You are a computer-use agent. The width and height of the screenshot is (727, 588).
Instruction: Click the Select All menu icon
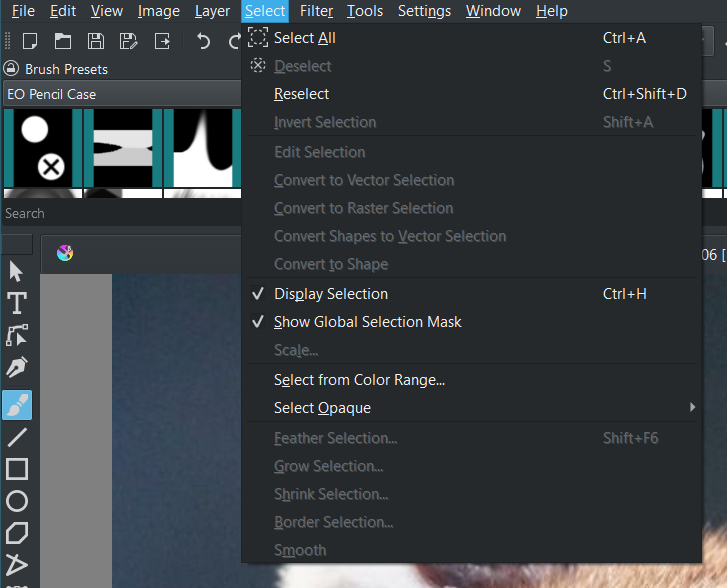click(258, 37)
